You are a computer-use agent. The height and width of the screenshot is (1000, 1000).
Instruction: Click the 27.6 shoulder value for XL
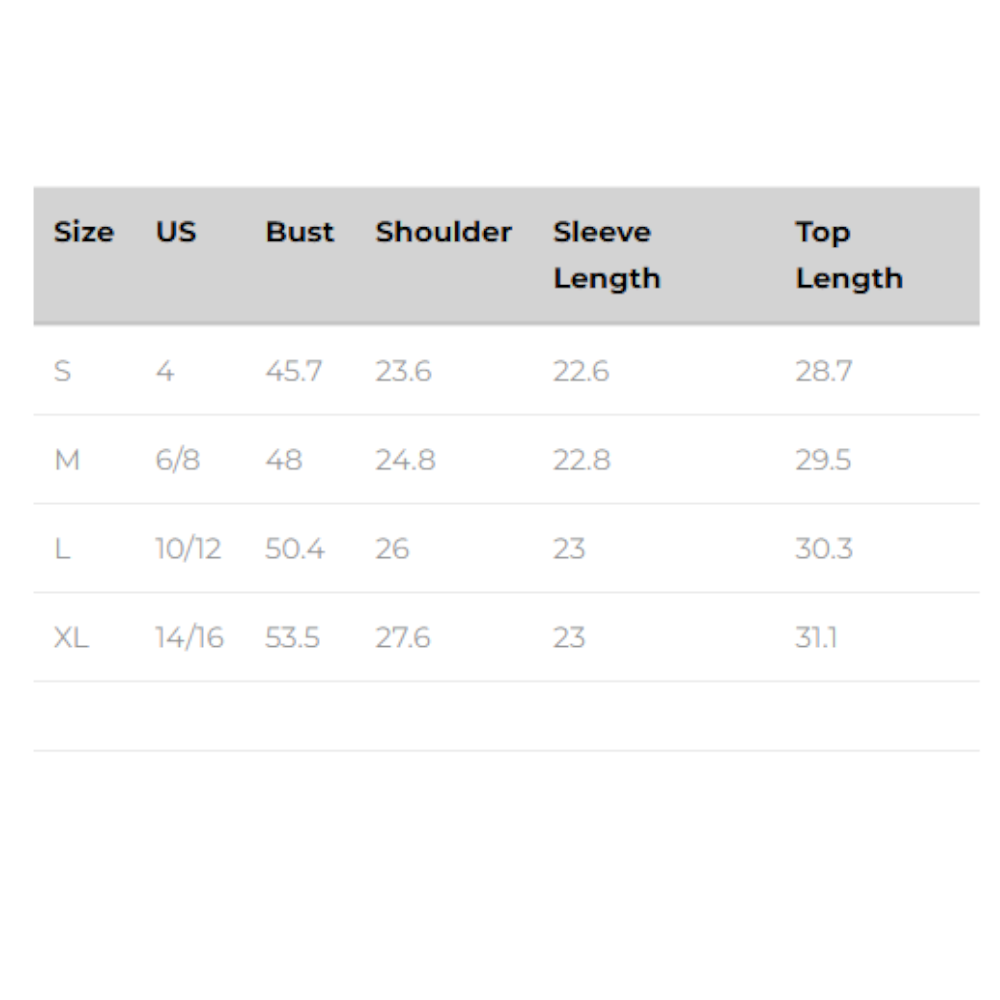pyautogui.click(x=403, y=637)
